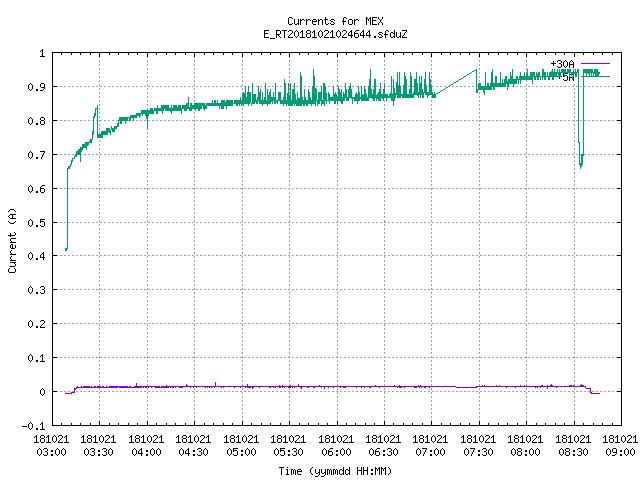Screen dimensions: 640x480
Task: Click the 'Current (A)' y-axis label
Action: 12,240
